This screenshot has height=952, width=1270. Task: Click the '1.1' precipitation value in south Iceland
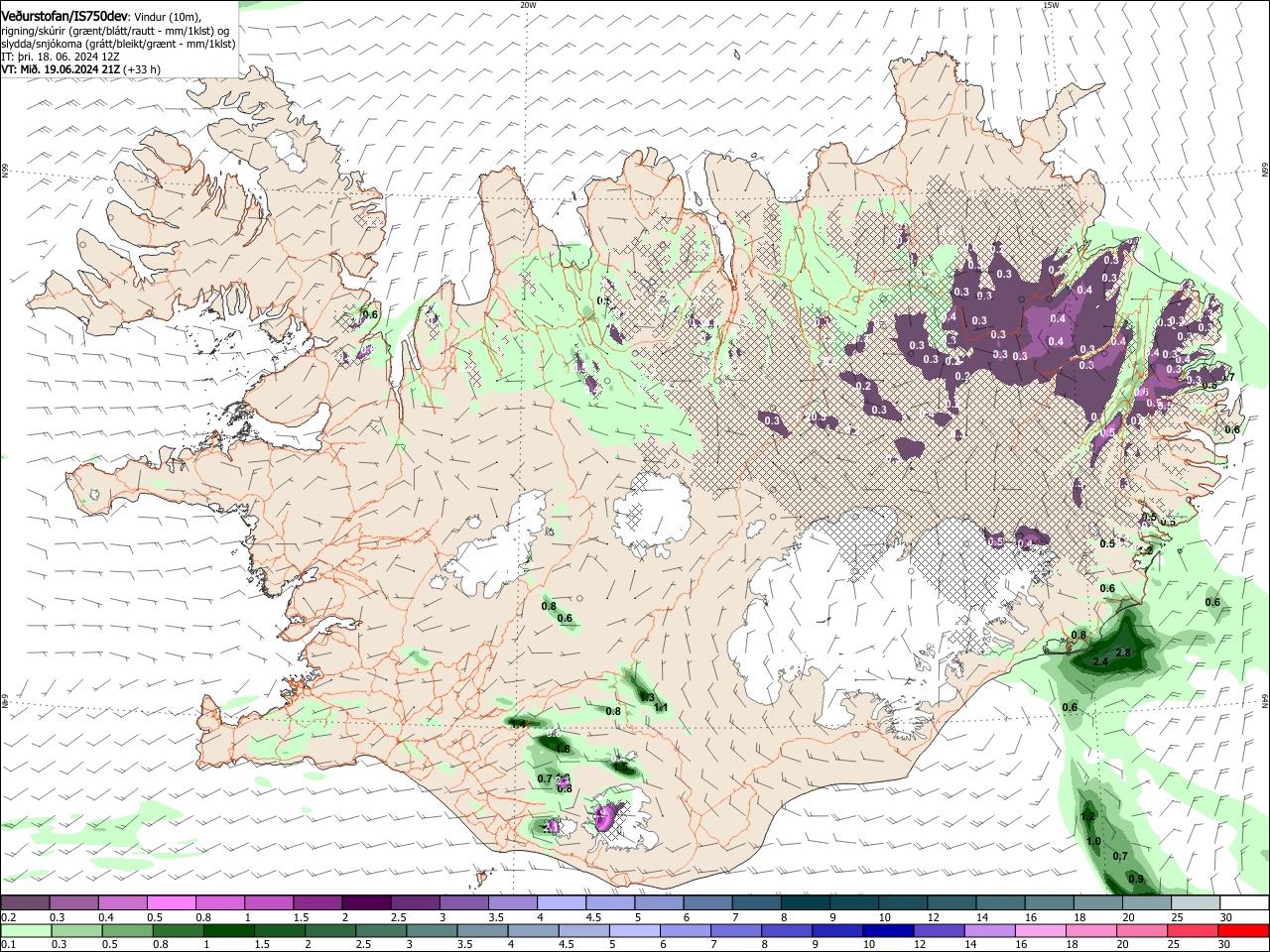[x=661, y=707]
